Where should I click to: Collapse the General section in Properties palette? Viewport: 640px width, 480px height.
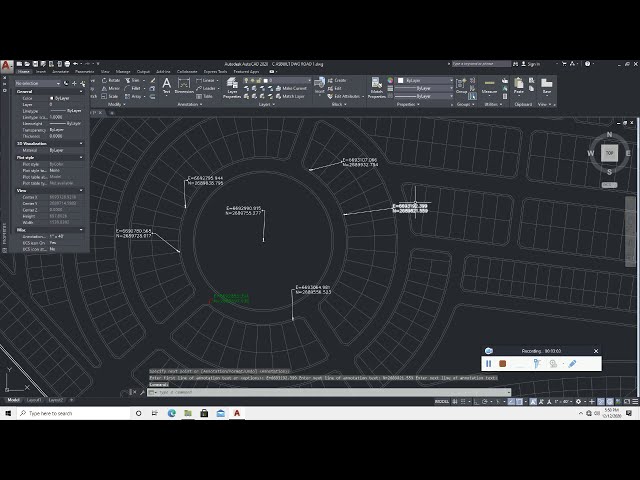point(82,91)
